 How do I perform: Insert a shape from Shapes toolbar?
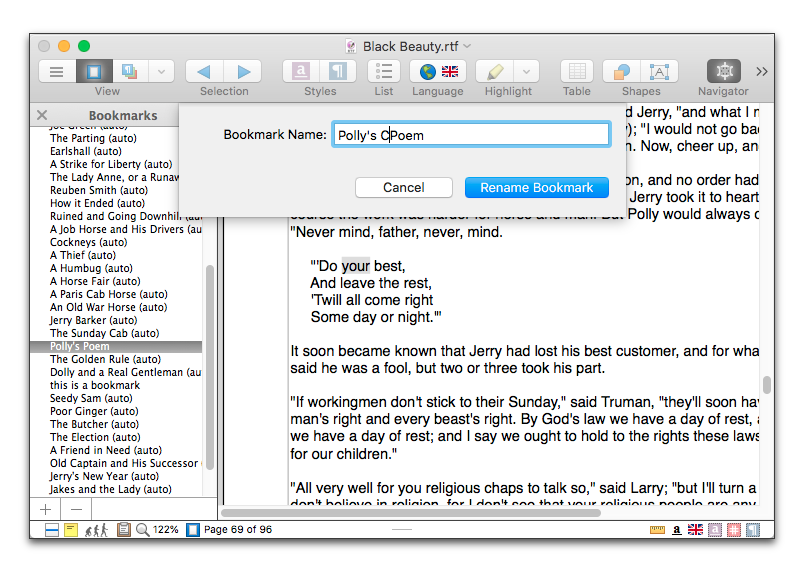click(x=622, y=71)
